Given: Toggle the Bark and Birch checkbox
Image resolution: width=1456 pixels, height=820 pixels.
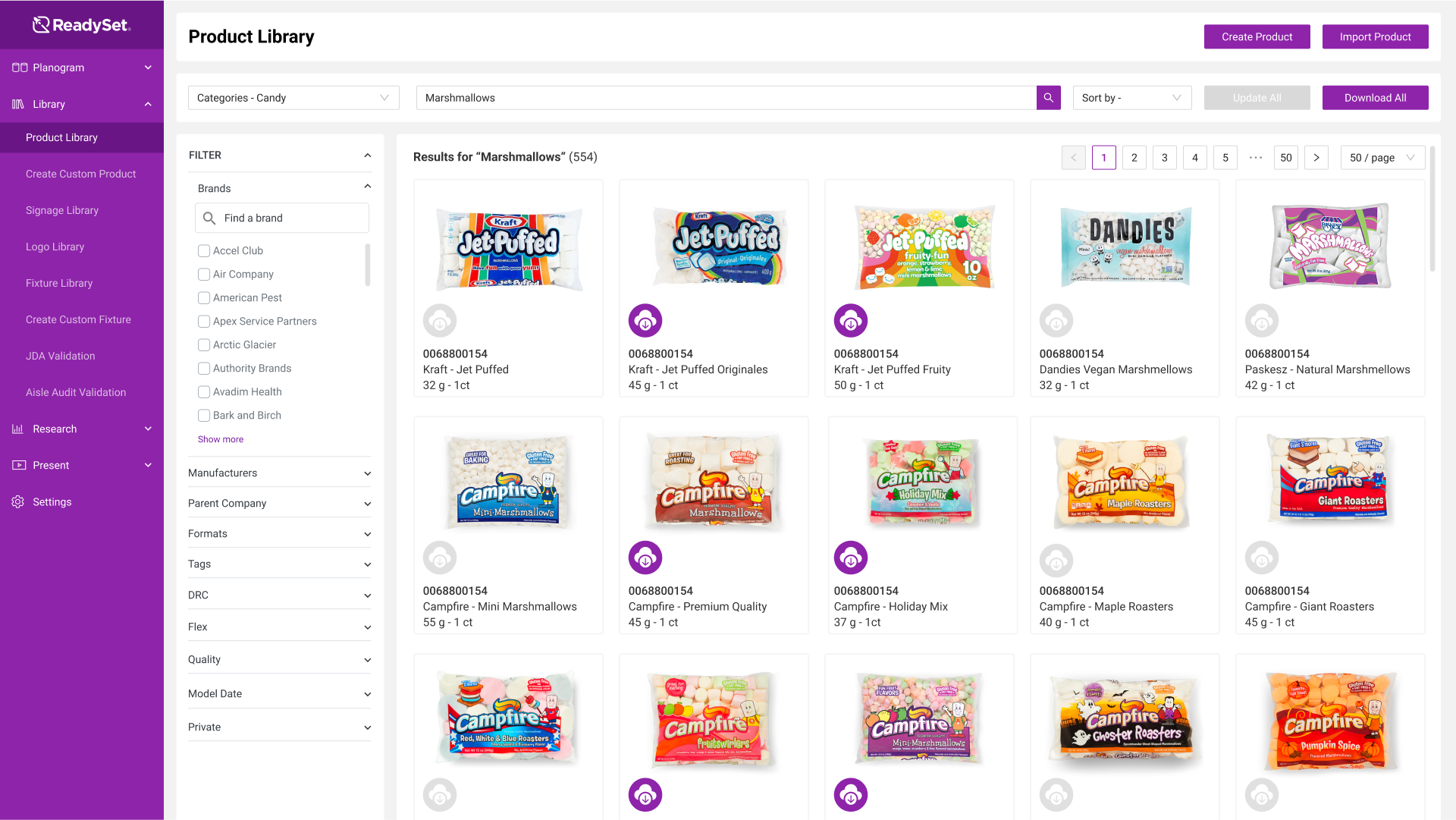Looking at the screenshot, I should click(x=204, y=416).
